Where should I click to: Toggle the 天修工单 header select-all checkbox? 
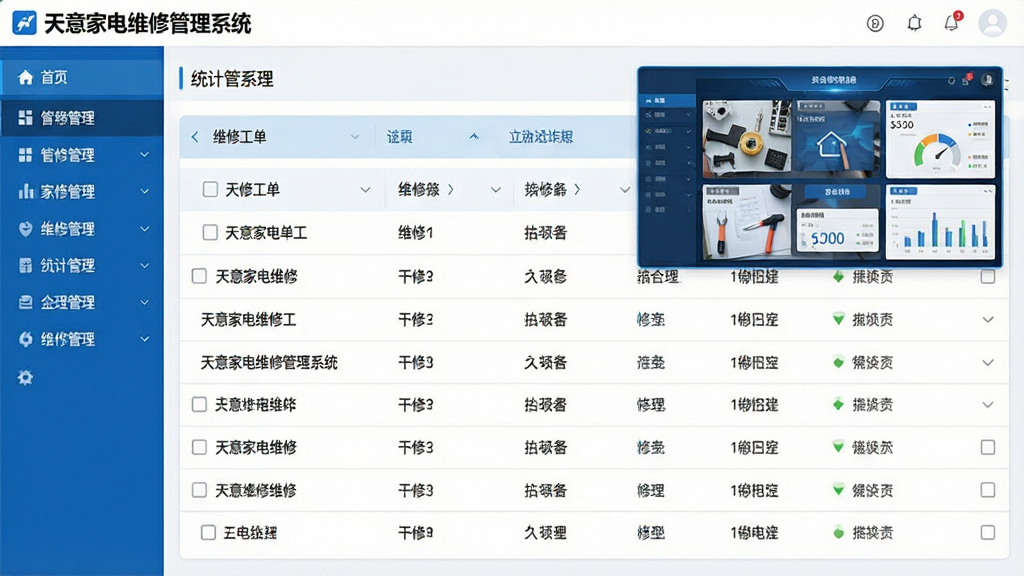click(210, 189)
